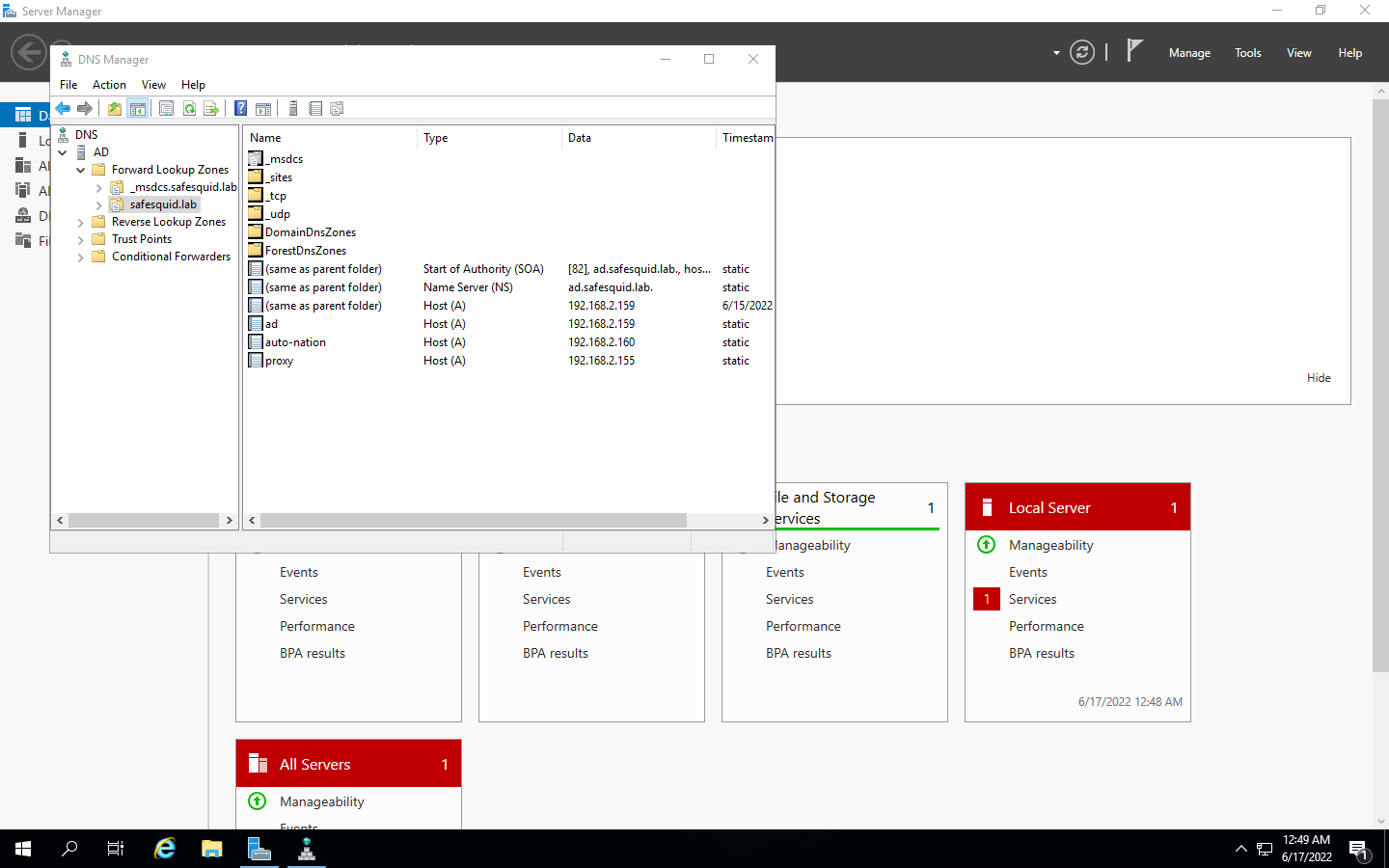This screenshot has height=868, width=1389.
Task: Collapse the AD server tree node
Action: (63, 152)
